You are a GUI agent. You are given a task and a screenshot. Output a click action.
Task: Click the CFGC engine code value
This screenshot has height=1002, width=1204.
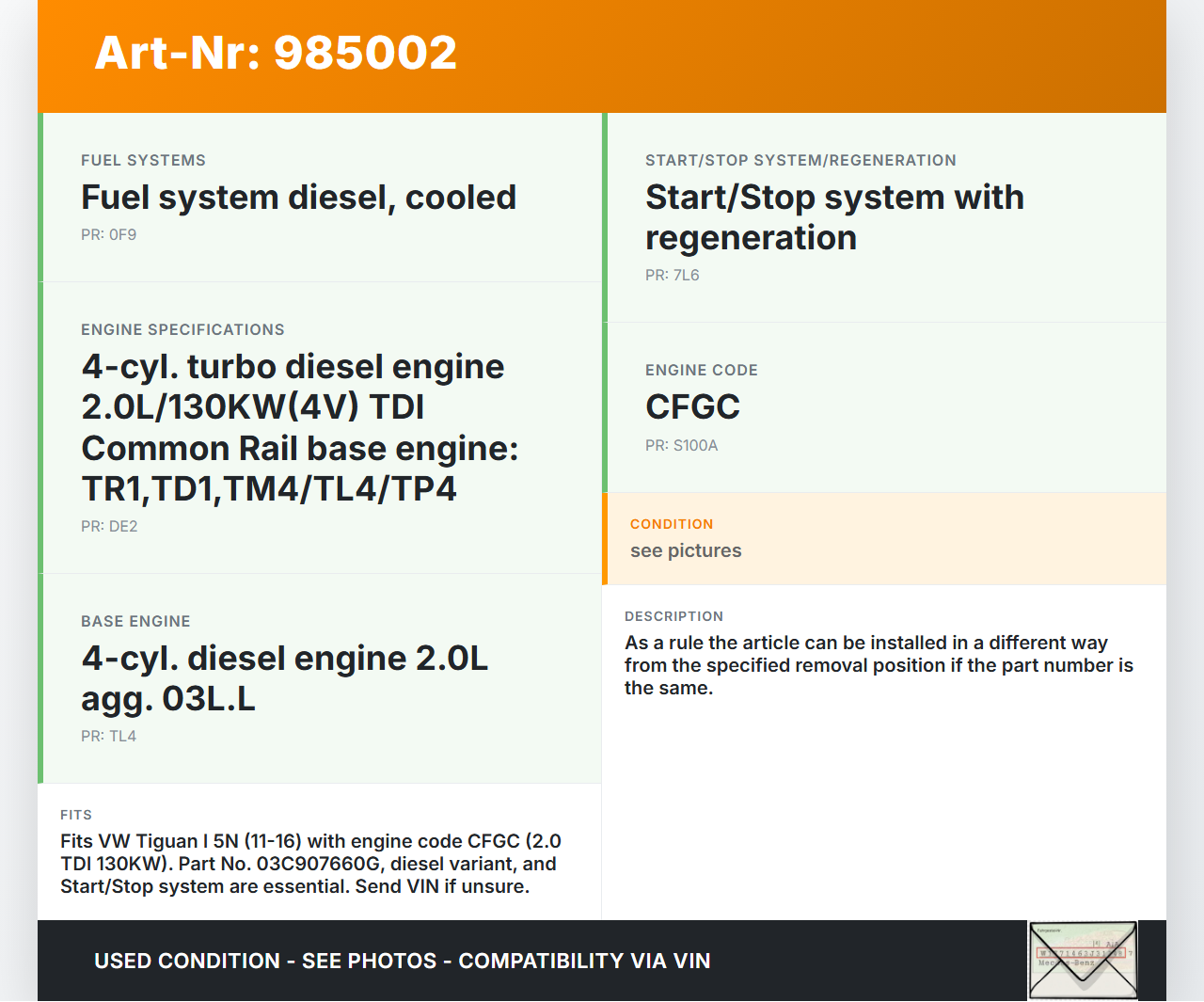tap(692, 407)
